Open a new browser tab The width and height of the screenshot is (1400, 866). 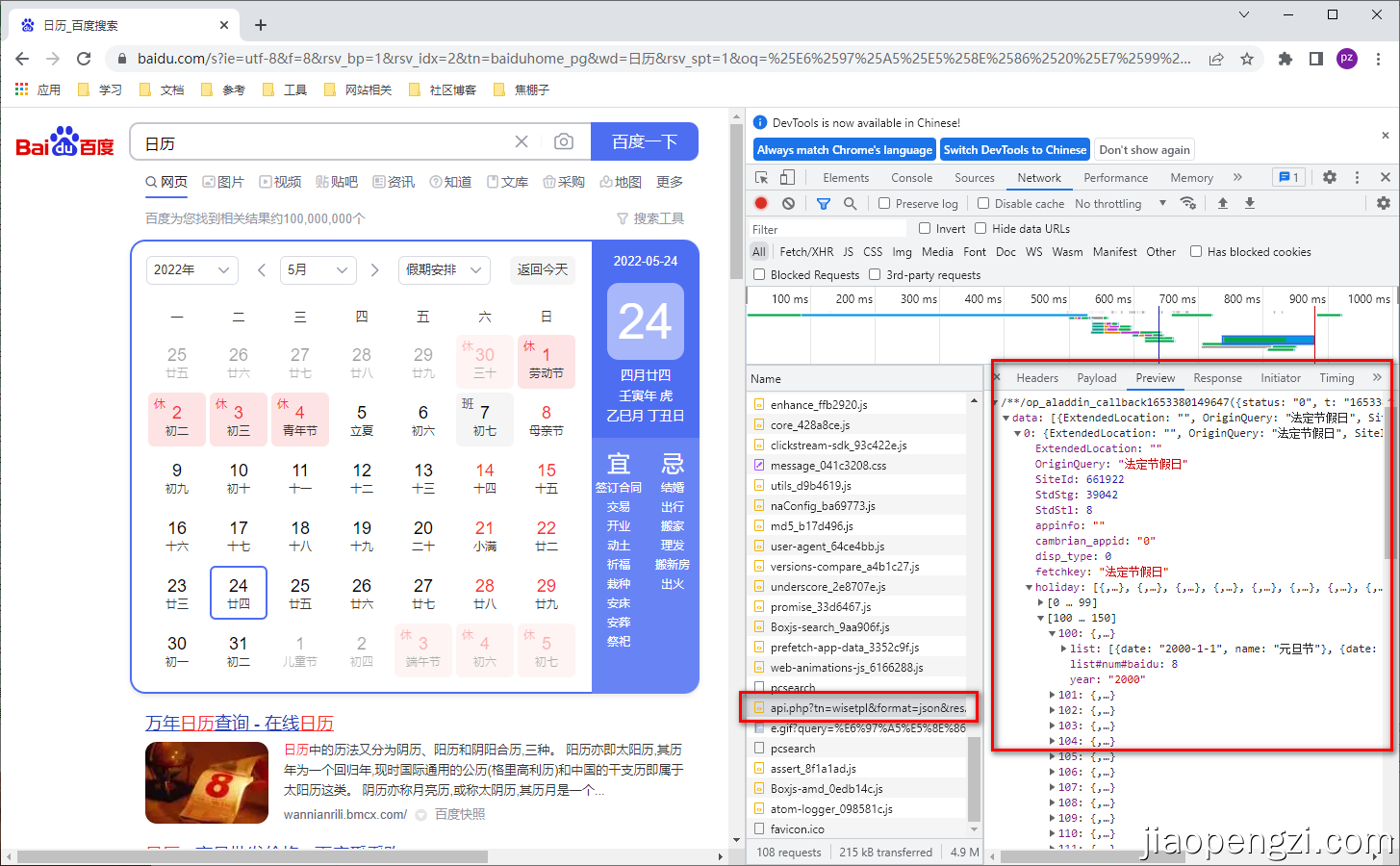pos(261,25)
